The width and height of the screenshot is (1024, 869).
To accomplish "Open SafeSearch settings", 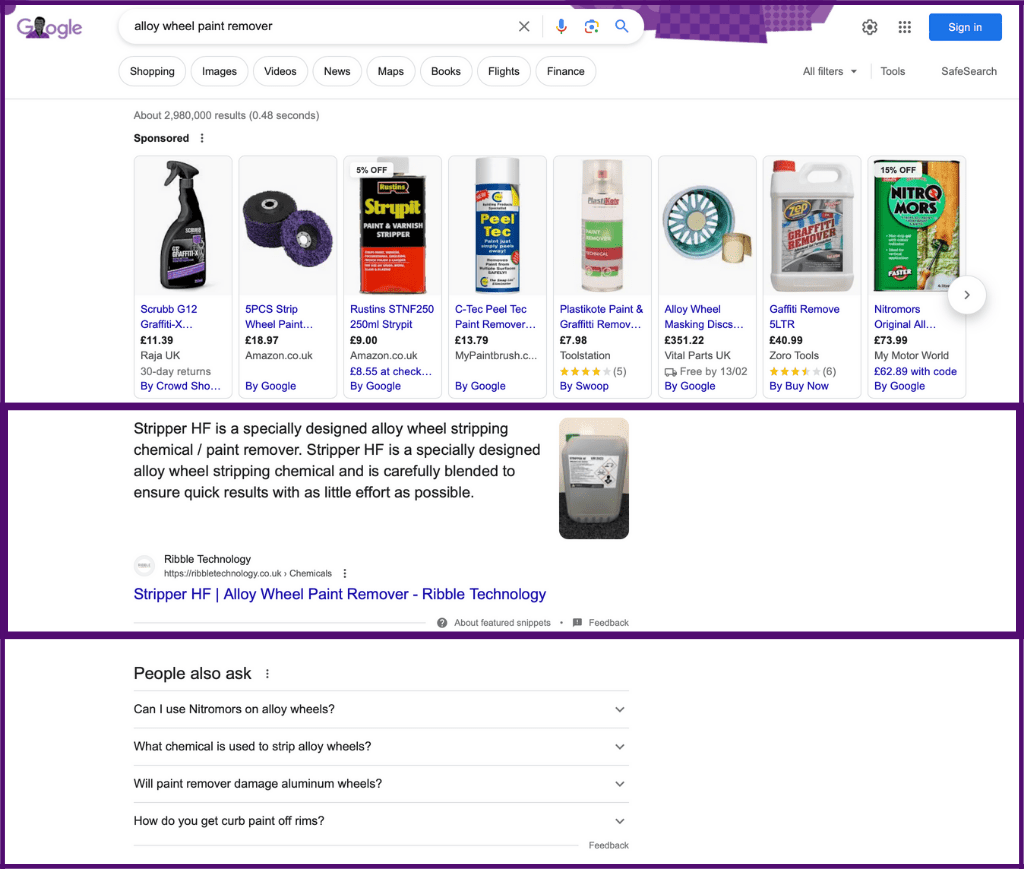I will tap(968, 71).
